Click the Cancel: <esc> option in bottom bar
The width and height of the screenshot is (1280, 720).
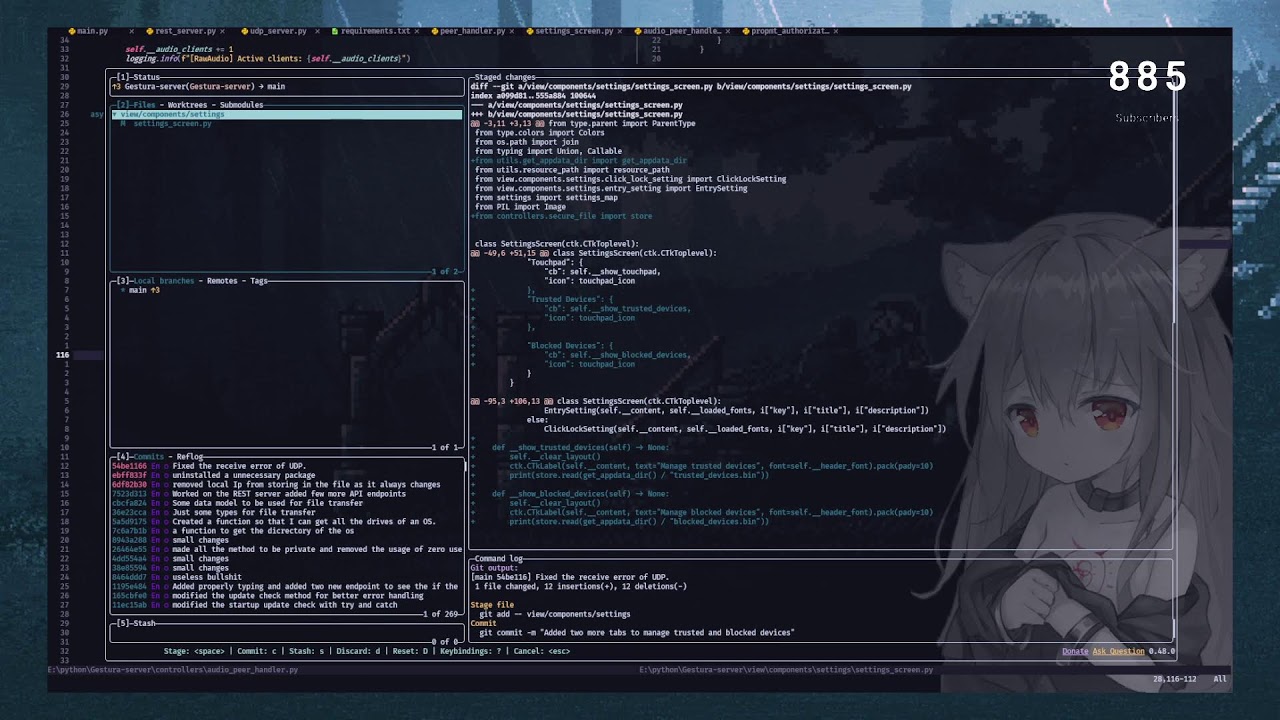coord(542,651)
